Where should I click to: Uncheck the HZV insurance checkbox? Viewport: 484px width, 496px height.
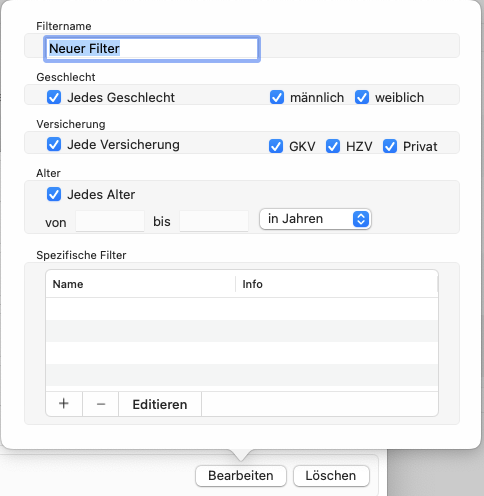click(333, 146)
